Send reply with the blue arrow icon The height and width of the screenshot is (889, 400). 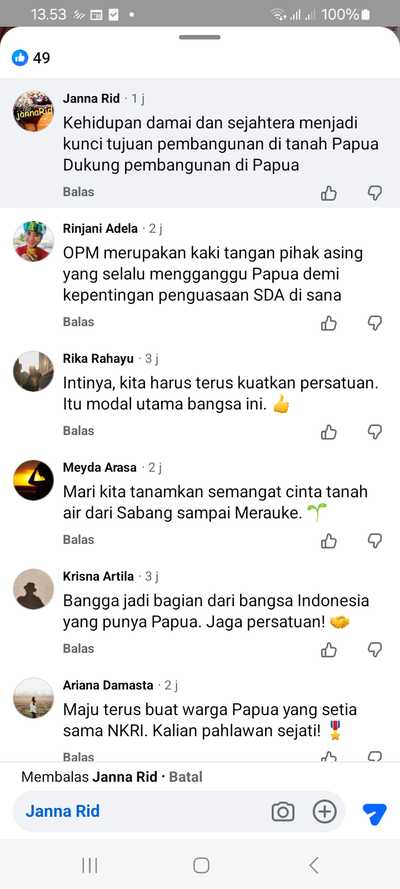(375, 813)
